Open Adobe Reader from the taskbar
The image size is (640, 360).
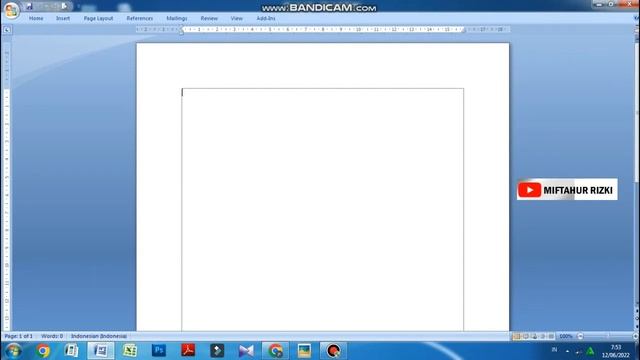pyautogui.click(x=188, y=351)
